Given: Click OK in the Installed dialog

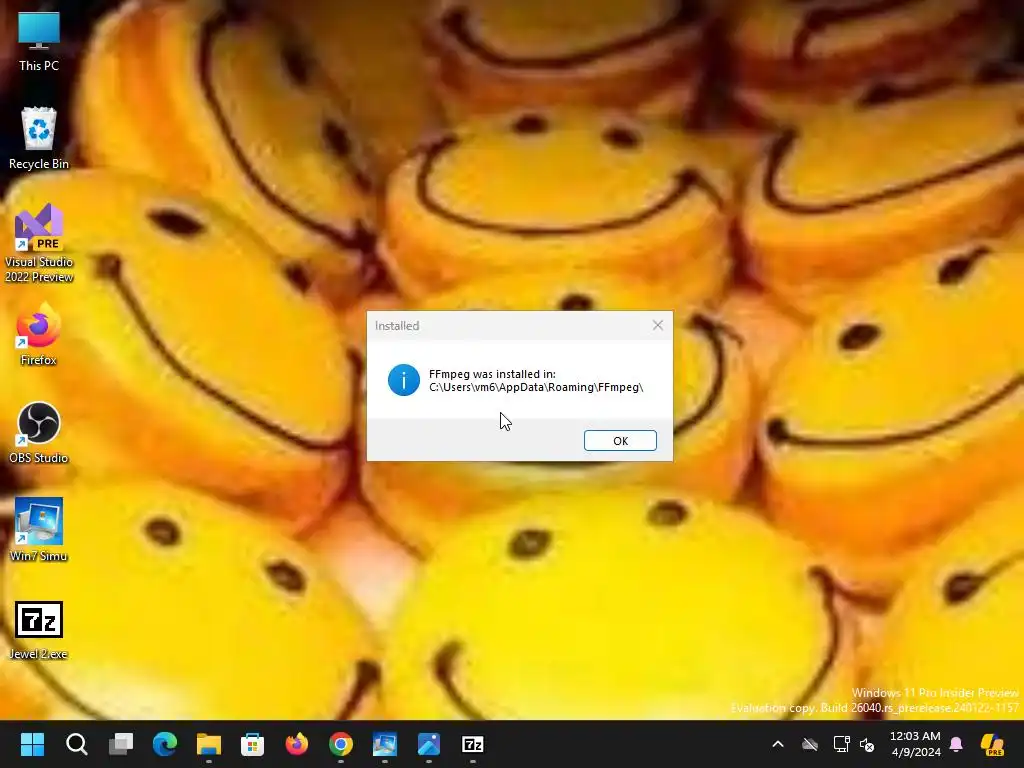Looking at the screenshot, I should (620, 441).
